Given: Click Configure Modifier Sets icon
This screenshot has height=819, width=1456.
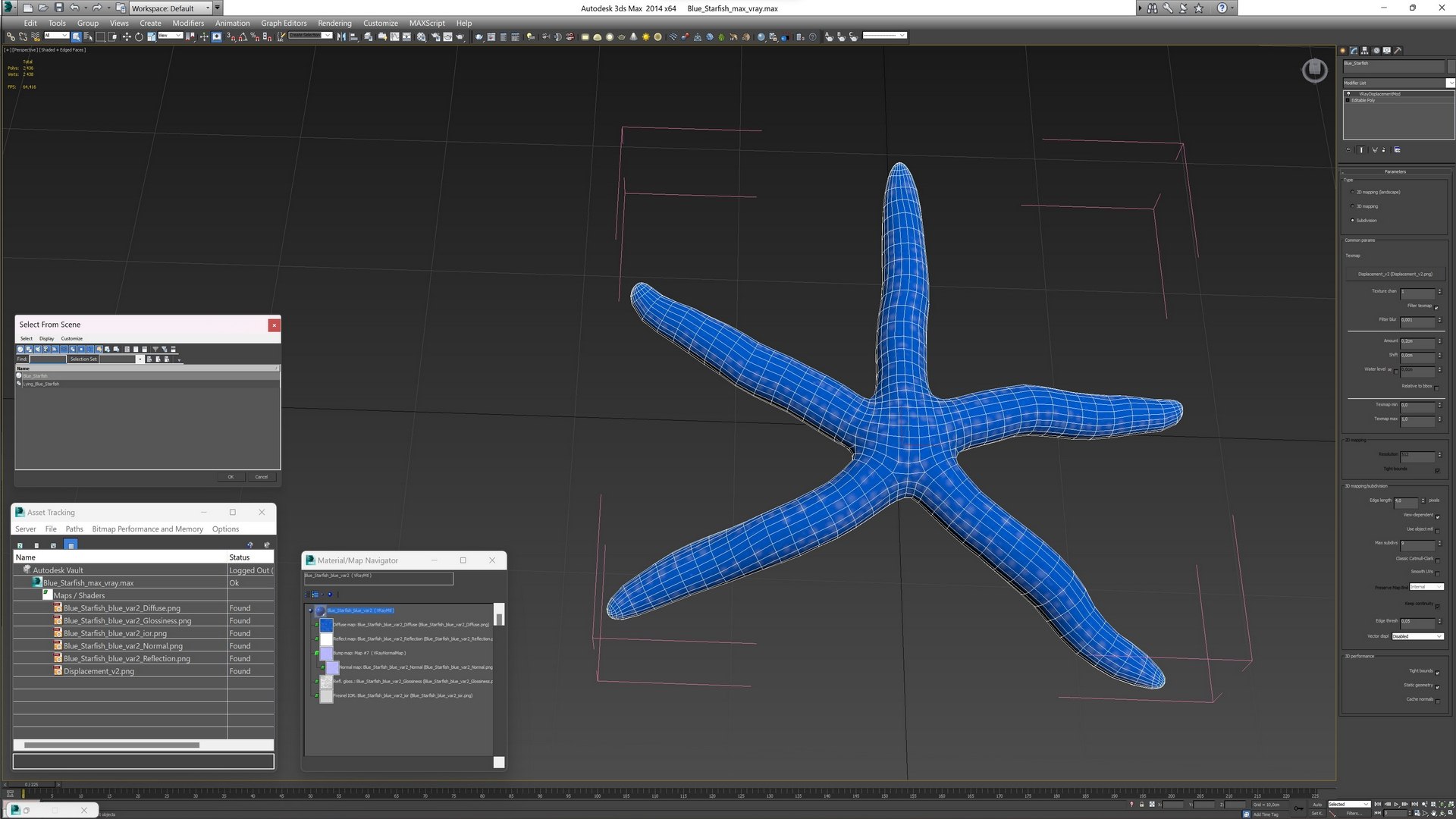Looking at the screenshot, I should 1397,150.
